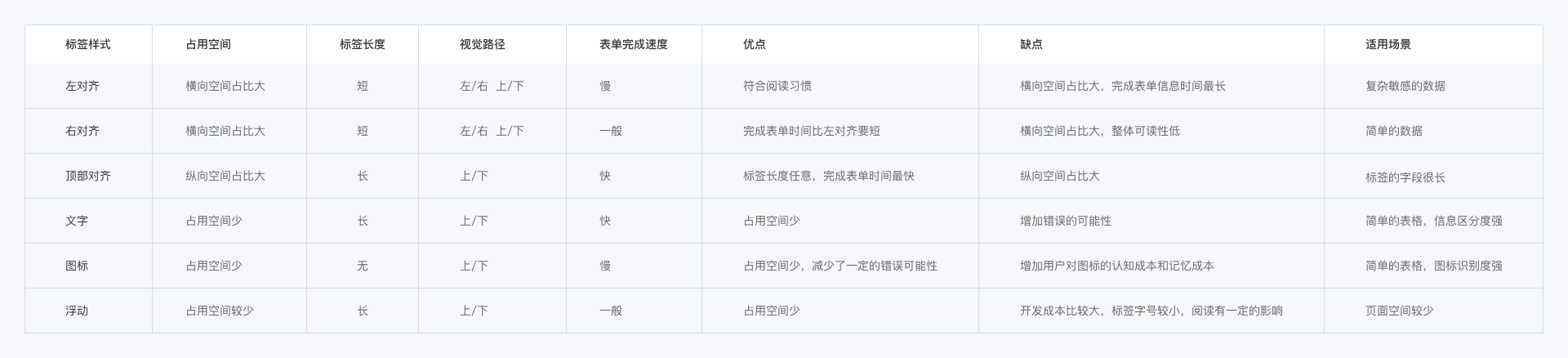
Task: Click the 缺点 column header
Action: pos(1031,44)
